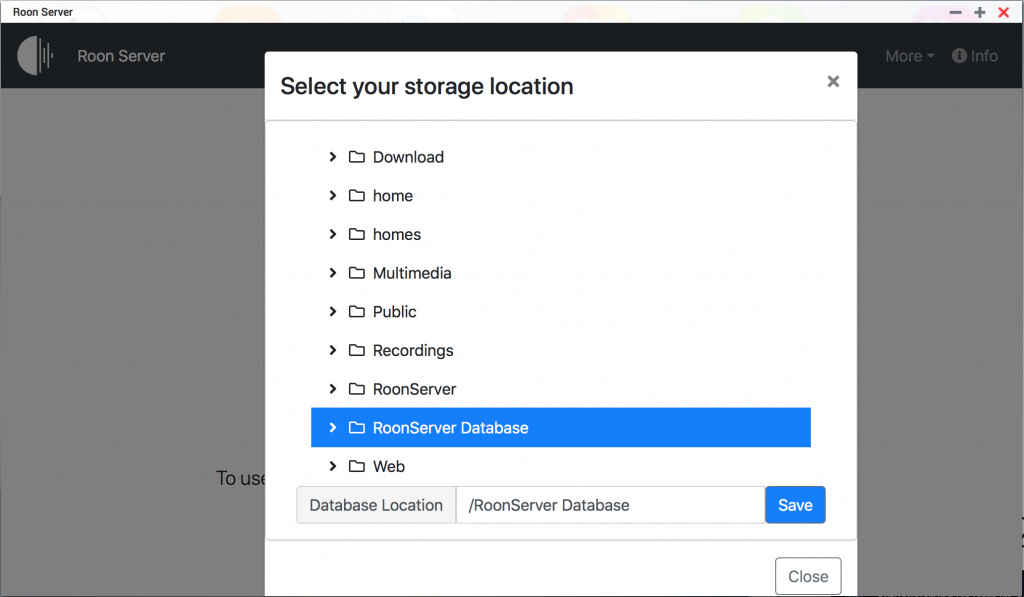Expand the RoonServer folder arrow

coord(333,389)
